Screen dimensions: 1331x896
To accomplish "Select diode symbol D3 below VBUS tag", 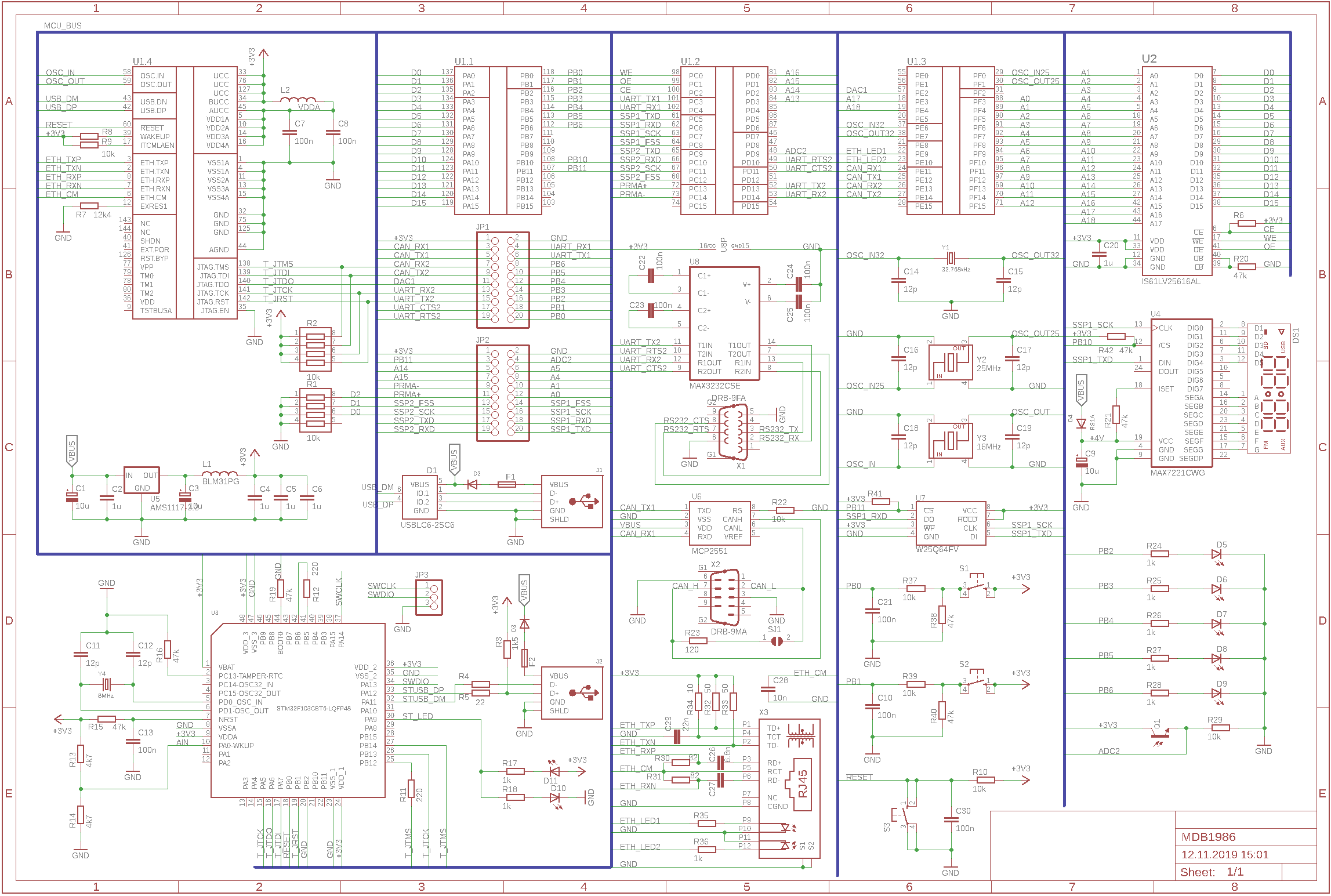I will pyautogui.click(x=524, y=624).
